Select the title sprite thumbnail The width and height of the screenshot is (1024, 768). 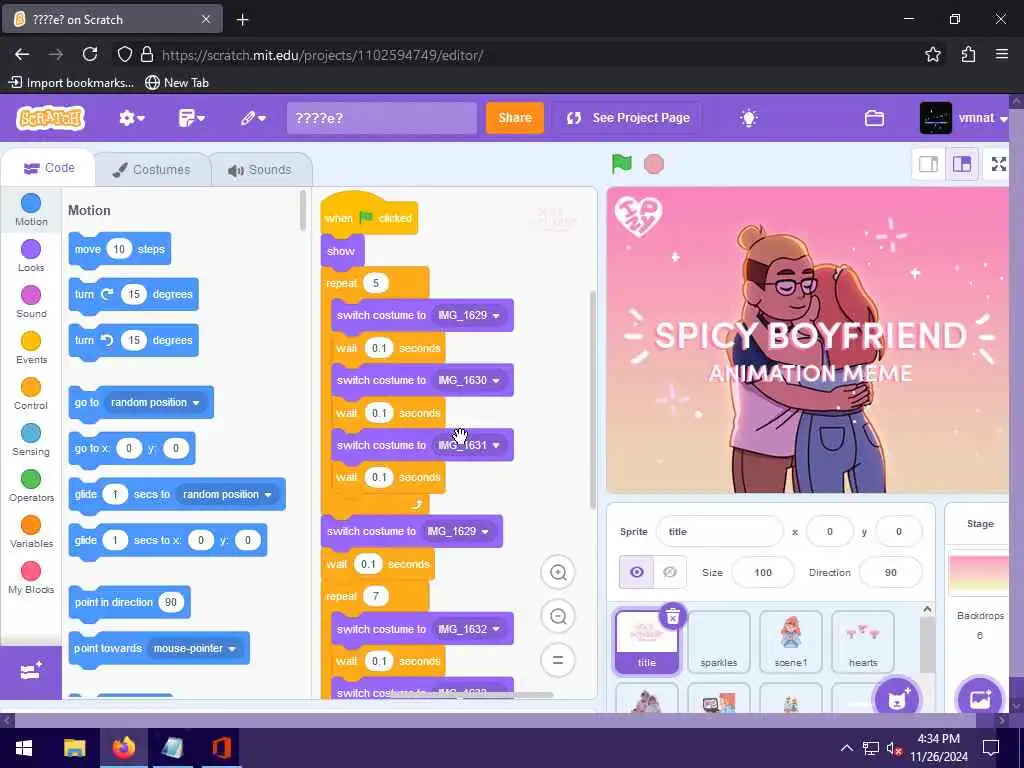click(x=647, y=642)
